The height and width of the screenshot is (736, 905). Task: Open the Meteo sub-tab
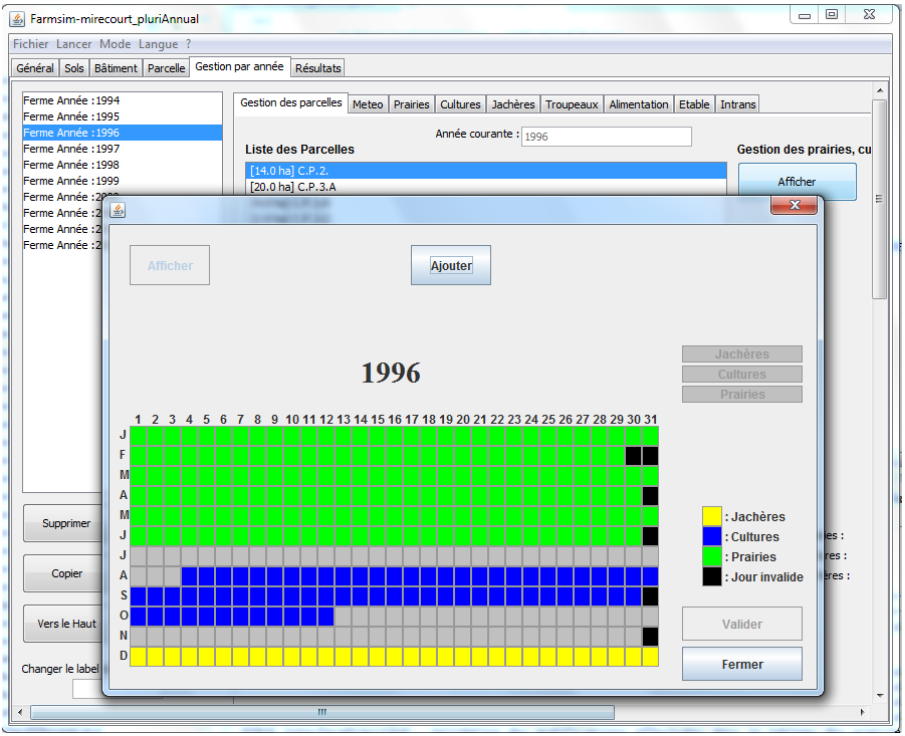click(x=368, y=104)
